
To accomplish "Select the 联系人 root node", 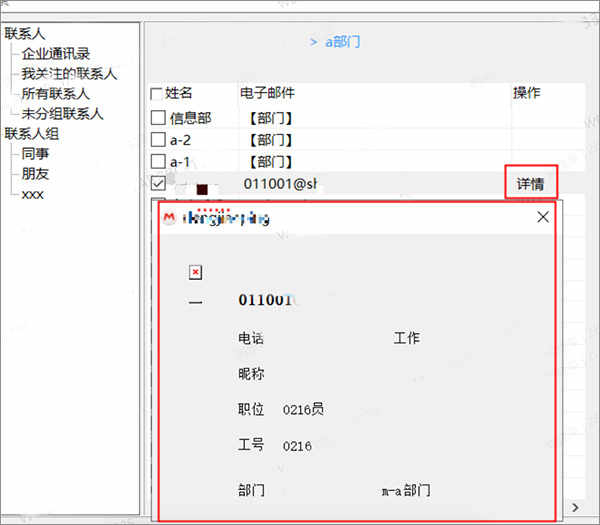I will 24,34.
